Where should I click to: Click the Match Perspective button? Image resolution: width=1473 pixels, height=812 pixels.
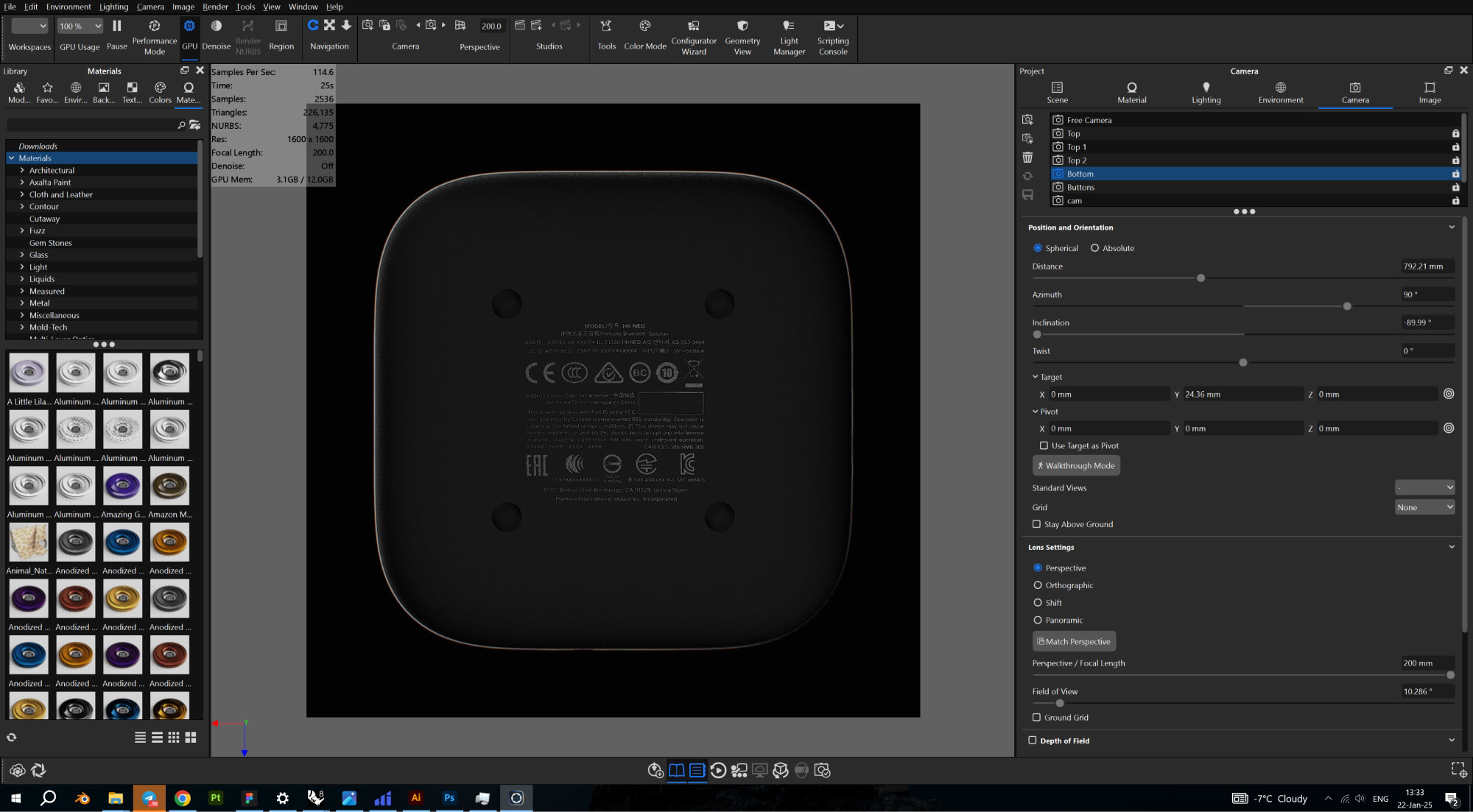(x=1074, y=641)
